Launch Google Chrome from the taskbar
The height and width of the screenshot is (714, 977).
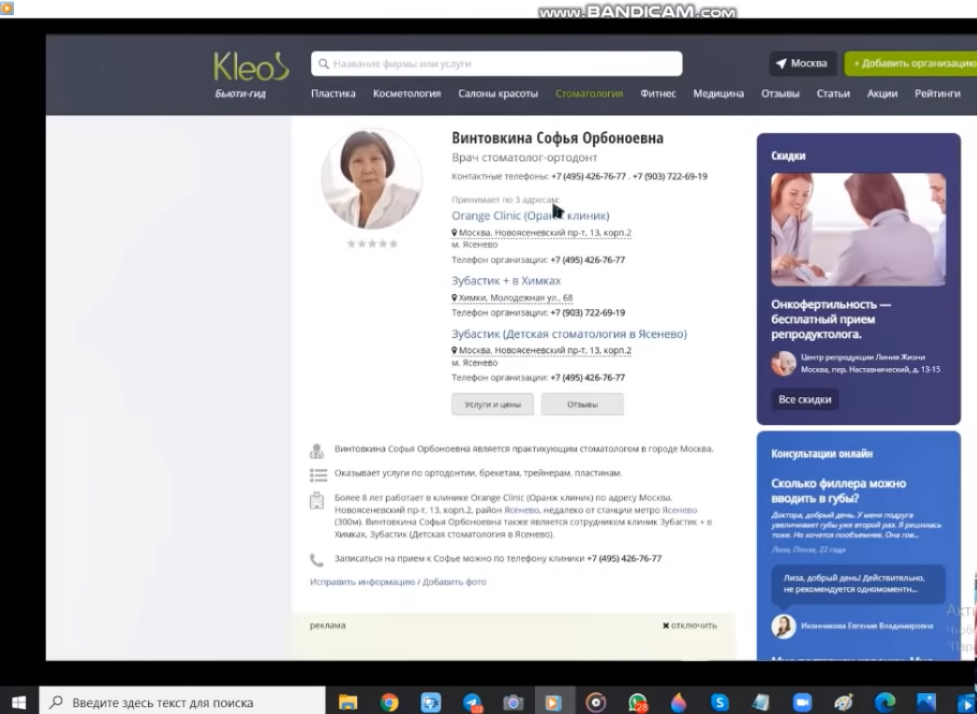coord(389,703)
